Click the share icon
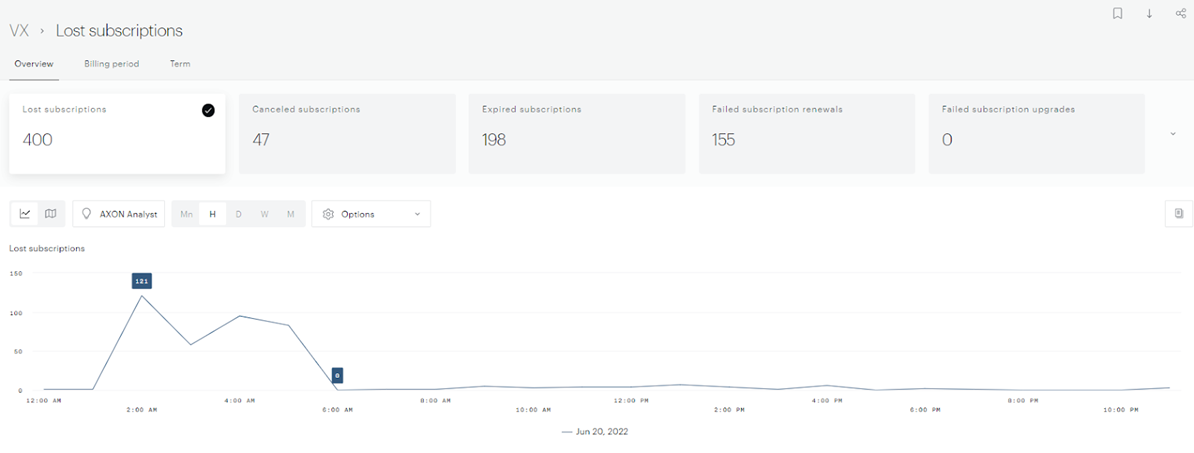1194x453 pixels. (1180, 13)
